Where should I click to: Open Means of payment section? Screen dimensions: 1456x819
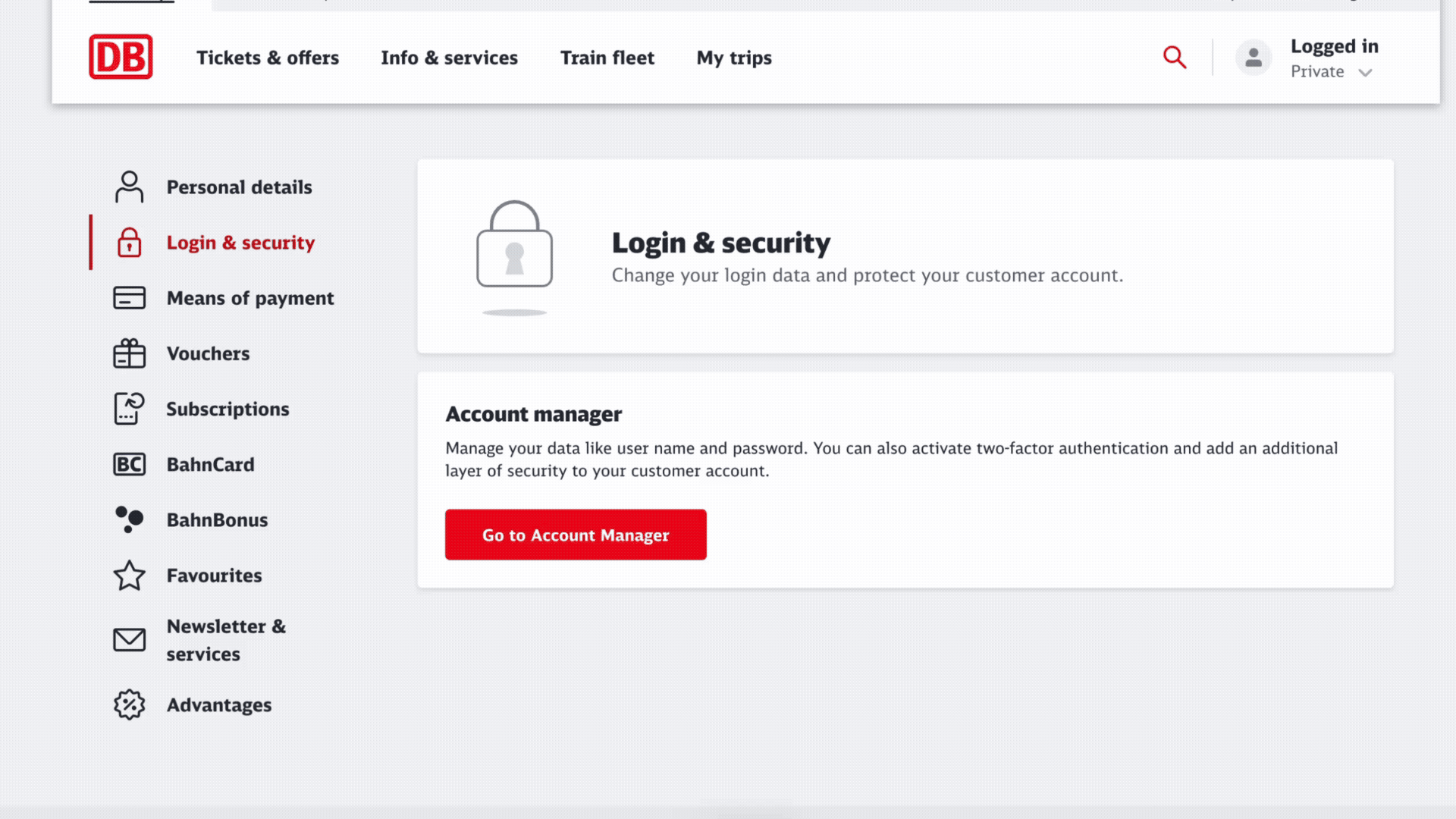250,298
